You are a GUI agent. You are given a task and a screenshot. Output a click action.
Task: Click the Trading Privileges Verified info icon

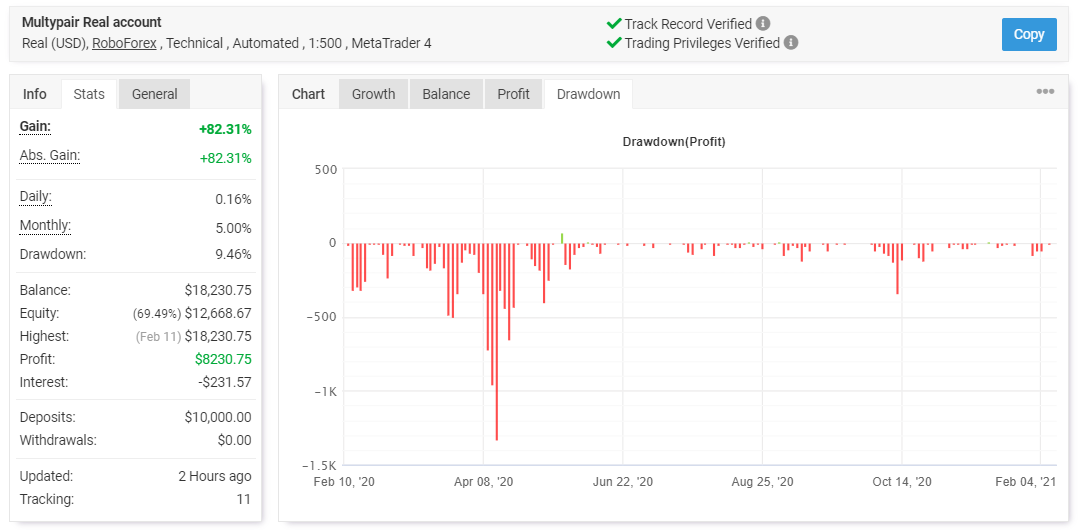click(x=791, y=43)
